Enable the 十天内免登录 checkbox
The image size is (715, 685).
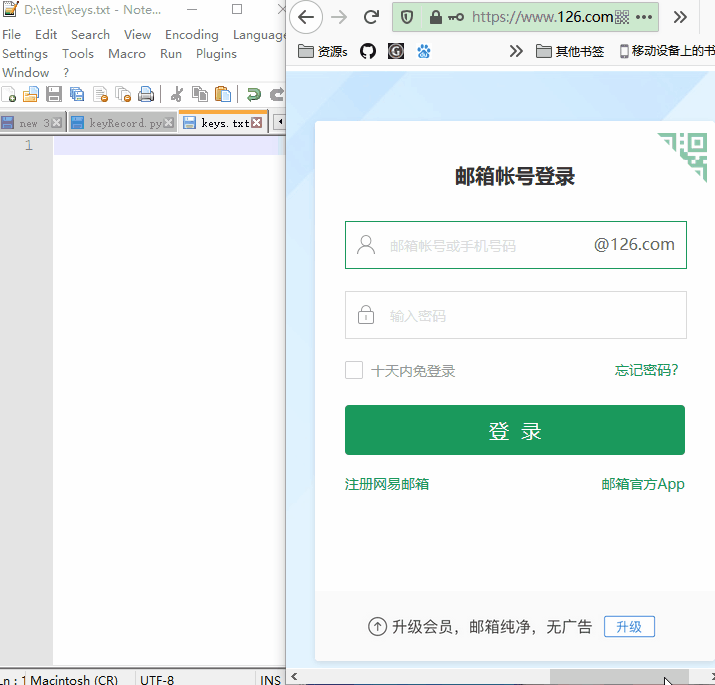354,370
